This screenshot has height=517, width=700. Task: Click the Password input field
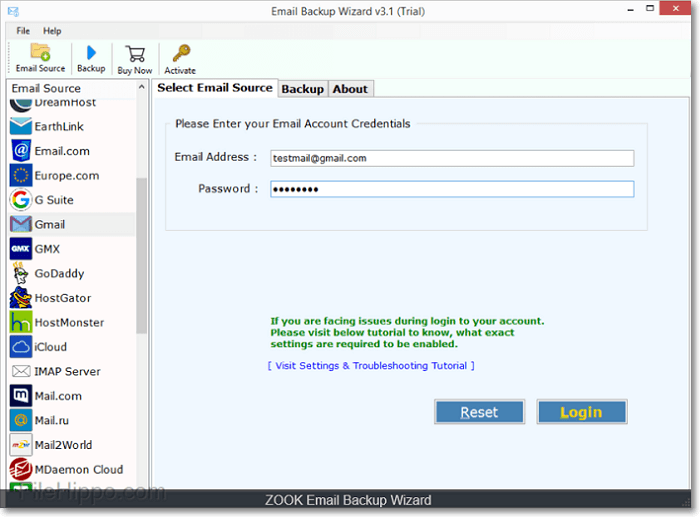452,189
